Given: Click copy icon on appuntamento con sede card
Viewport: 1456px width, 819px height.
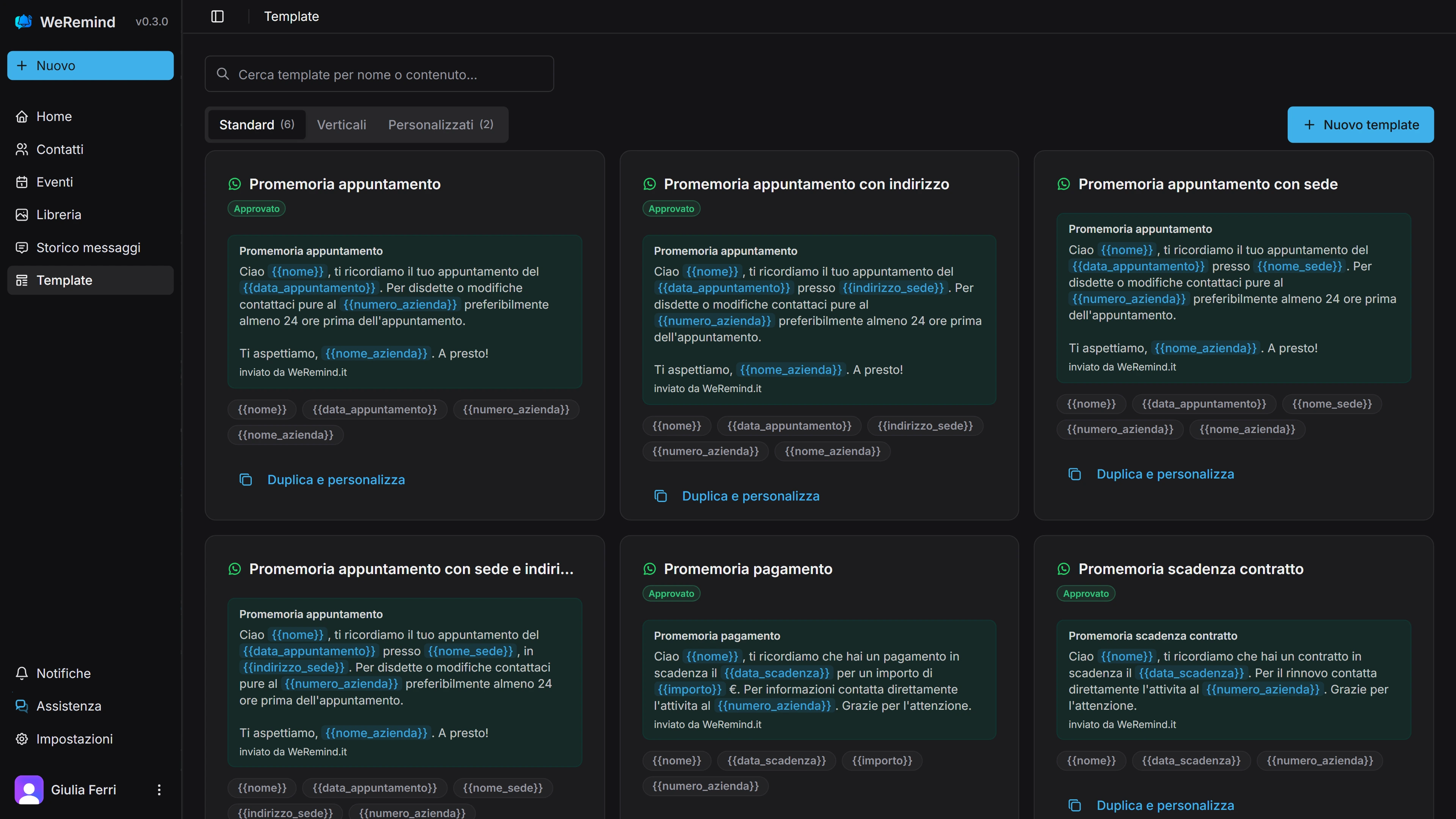Looking at the screenshot, I should pos(1075,474).
